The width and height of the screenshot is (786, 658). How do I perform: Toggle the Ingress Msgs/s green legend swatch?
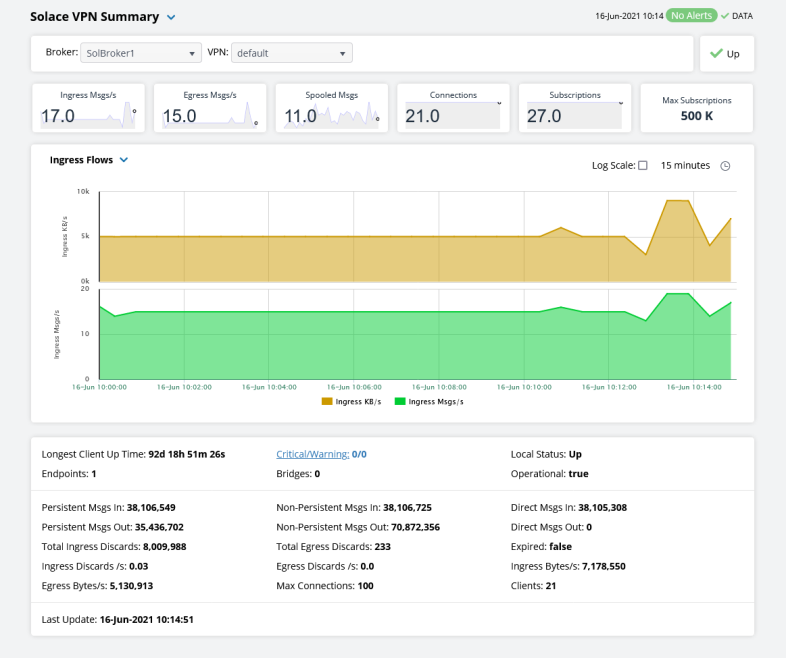pos(400,402)
